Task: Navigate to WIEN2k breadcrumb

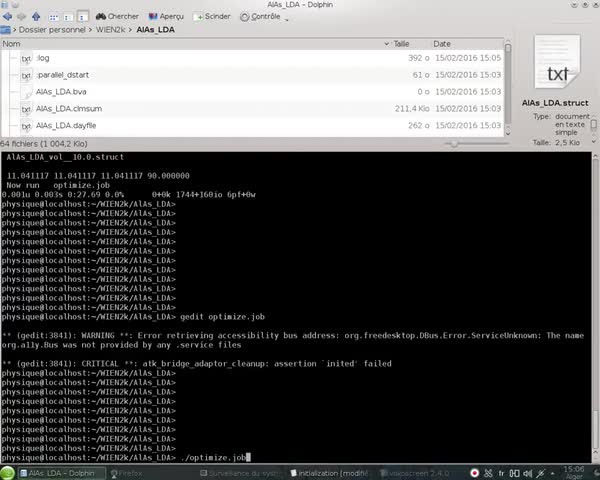Action: [110, 29]
